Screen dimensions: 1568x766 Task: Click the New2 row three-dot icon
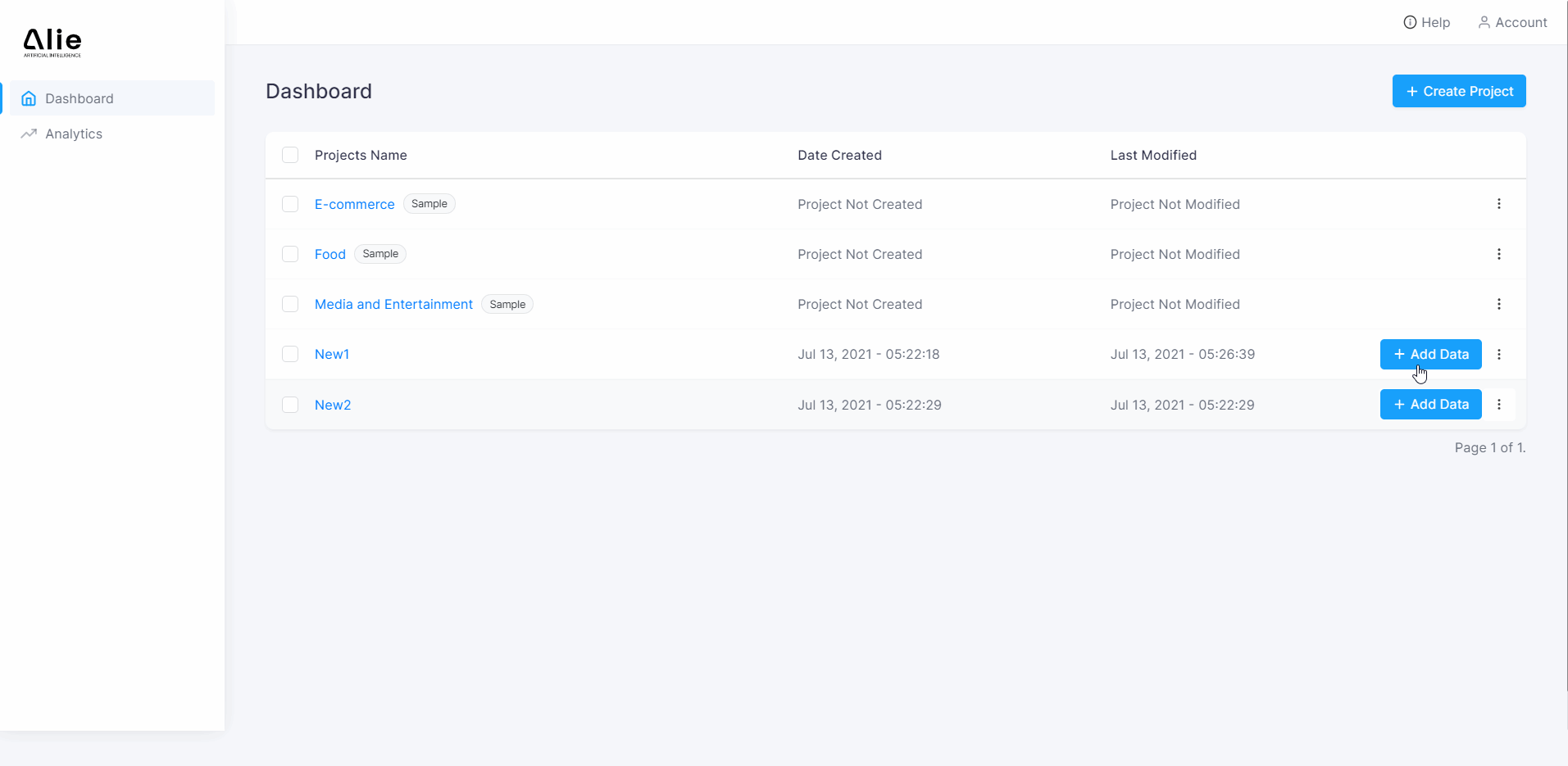(1498, 405)
